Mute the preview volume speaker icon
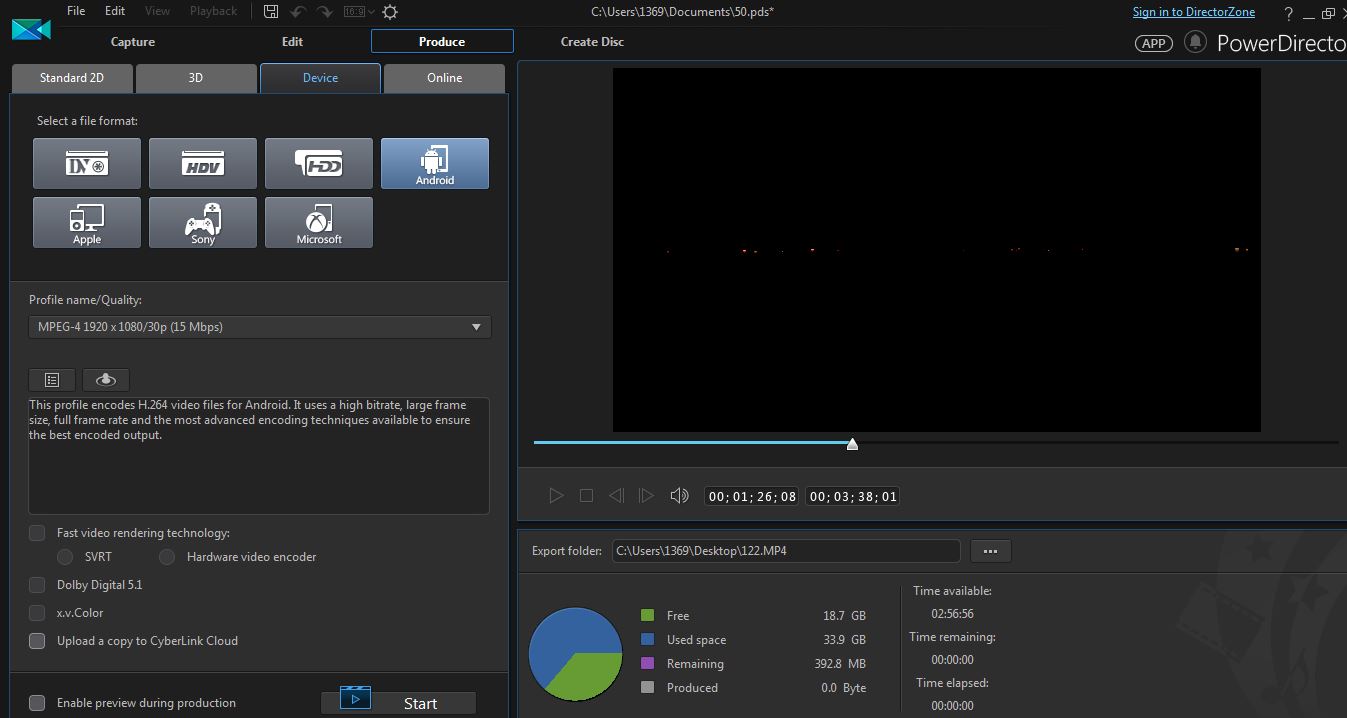 coord(679,496)
